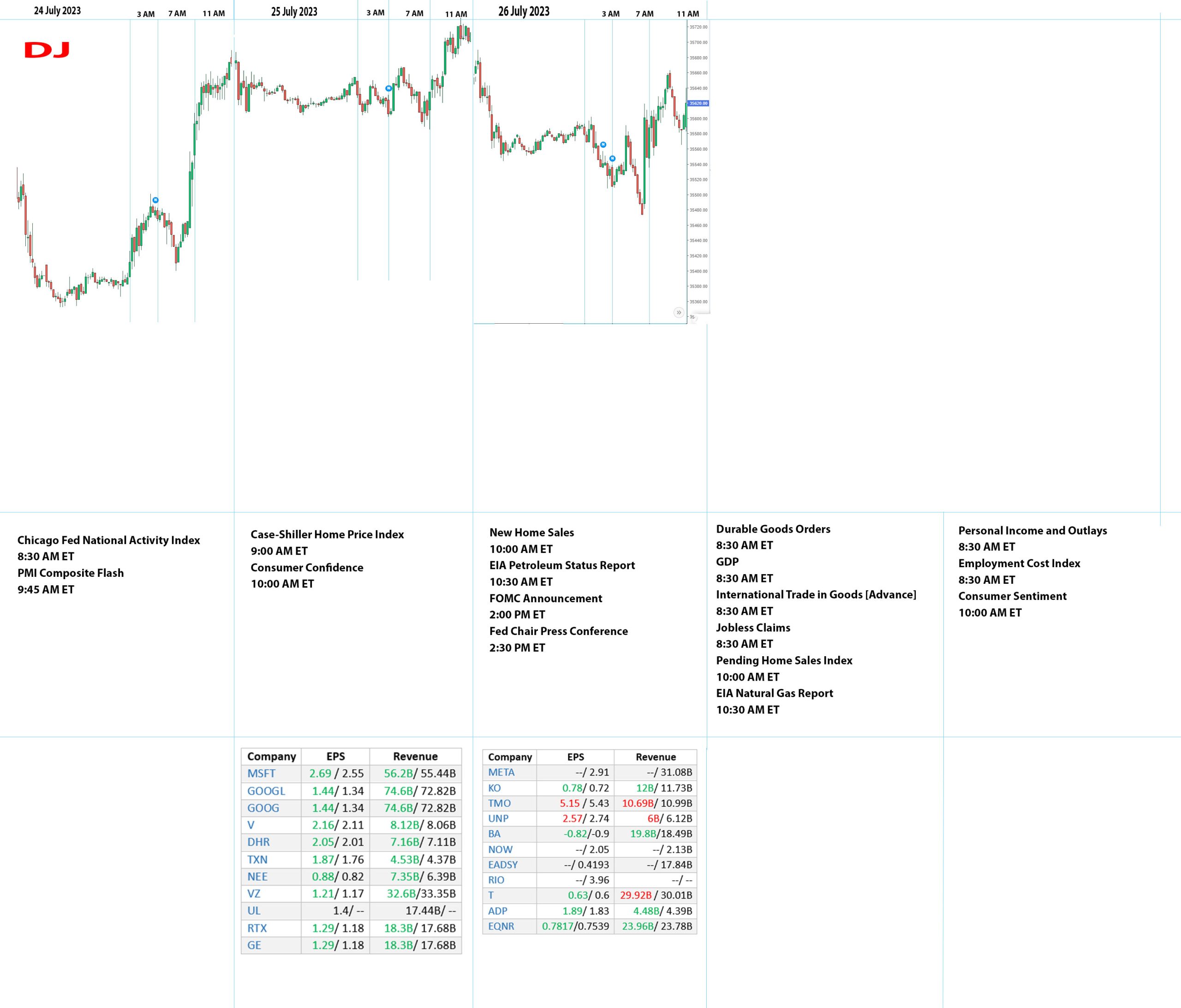The width and height of the screenshot is (1181, 1008).
Task: Open the KO ticker link
Action: pyautogui.click(x=494, y=788)
